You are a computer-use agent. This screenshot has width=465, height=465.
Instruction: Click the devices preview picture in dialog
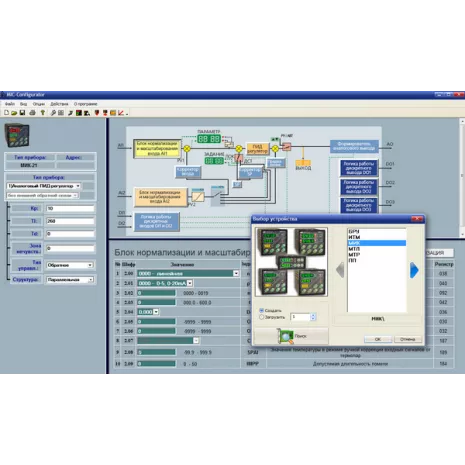291,262
